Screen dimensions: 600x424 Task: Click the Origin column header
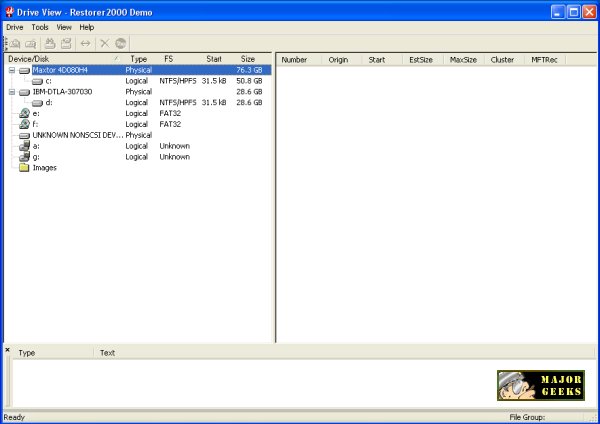tap(341, 60)
